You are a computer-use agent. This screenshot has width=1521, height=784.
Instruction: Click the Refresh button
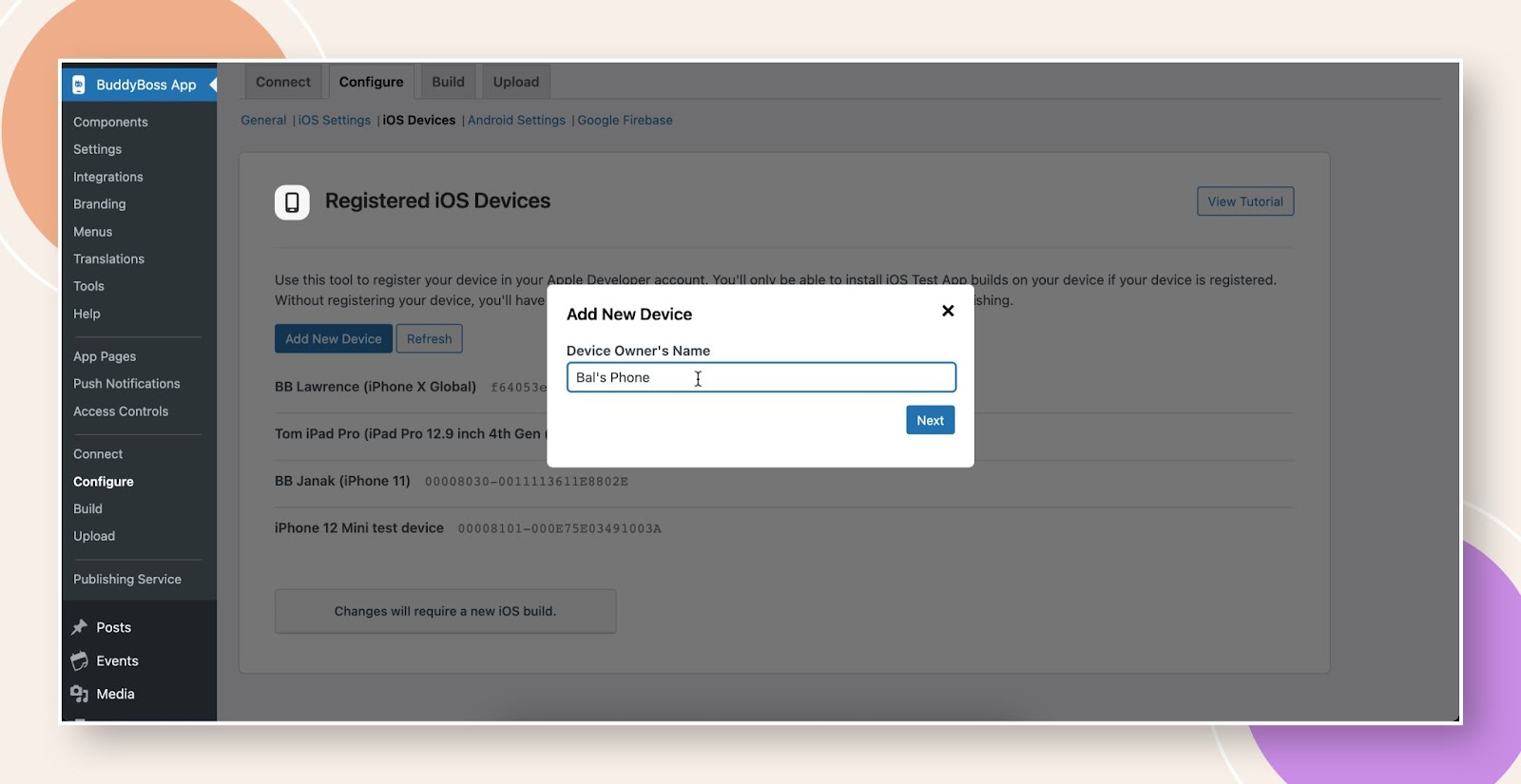click(430, 338)
